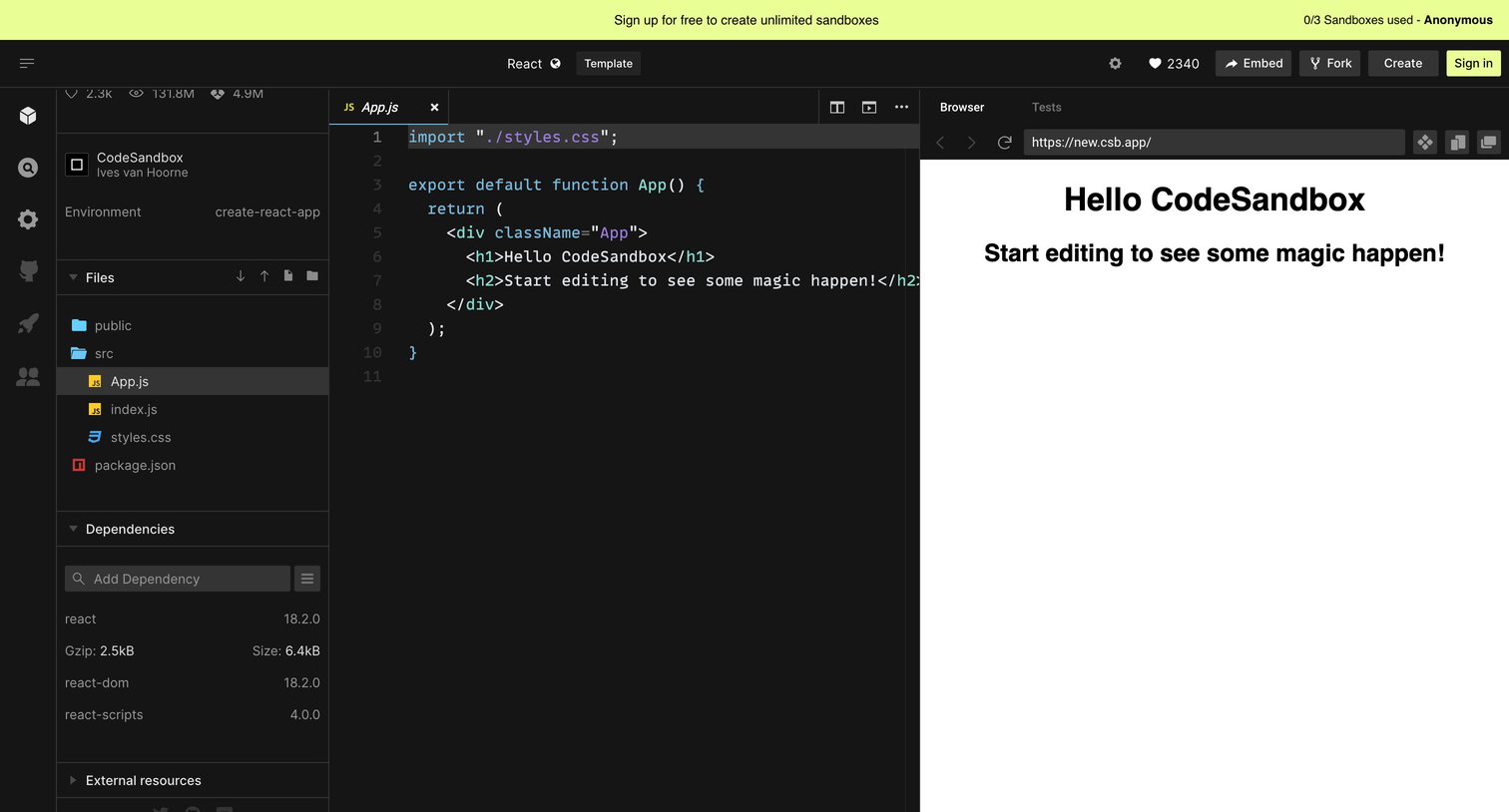Click the new file icon
This screenshot has width=1509, height=812.
coord(288,276)
